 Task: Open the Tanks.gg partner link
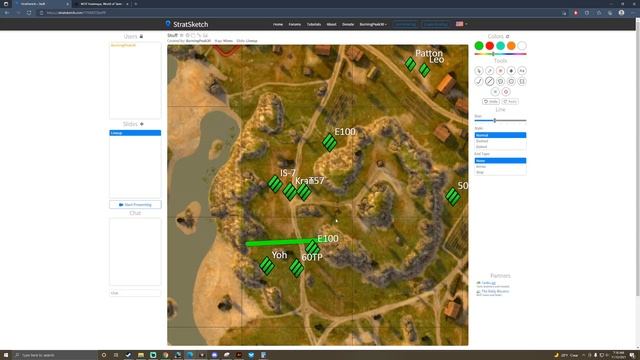click(x=489, y=283)
